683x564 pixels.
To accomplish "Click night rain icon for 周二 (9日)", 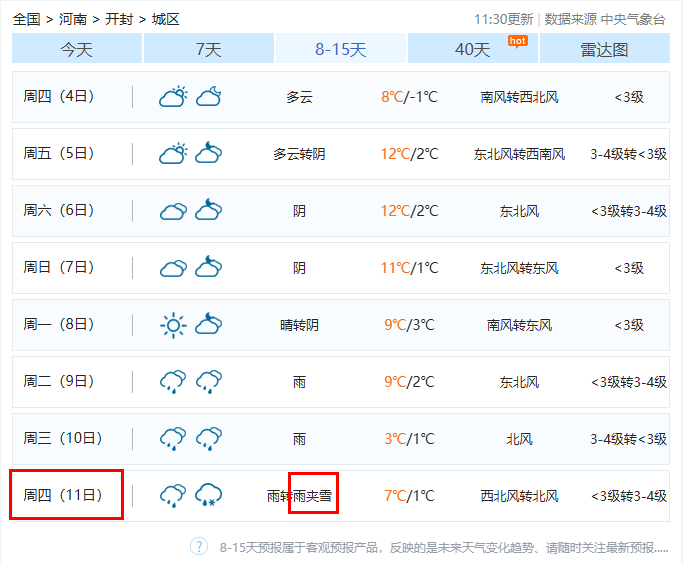I will (209, 382).
